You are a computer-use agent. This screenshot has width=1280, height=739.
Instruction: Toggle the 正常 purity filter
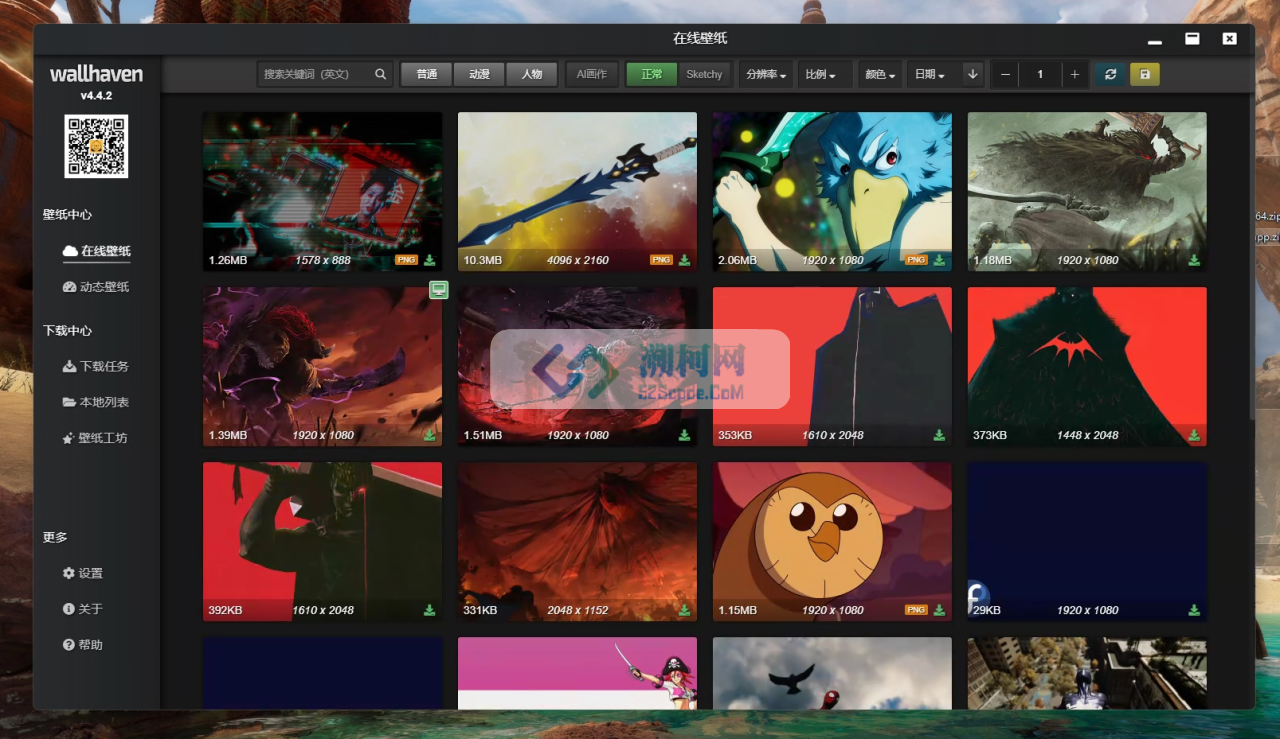pyautogui.click(x=652, y=74)
